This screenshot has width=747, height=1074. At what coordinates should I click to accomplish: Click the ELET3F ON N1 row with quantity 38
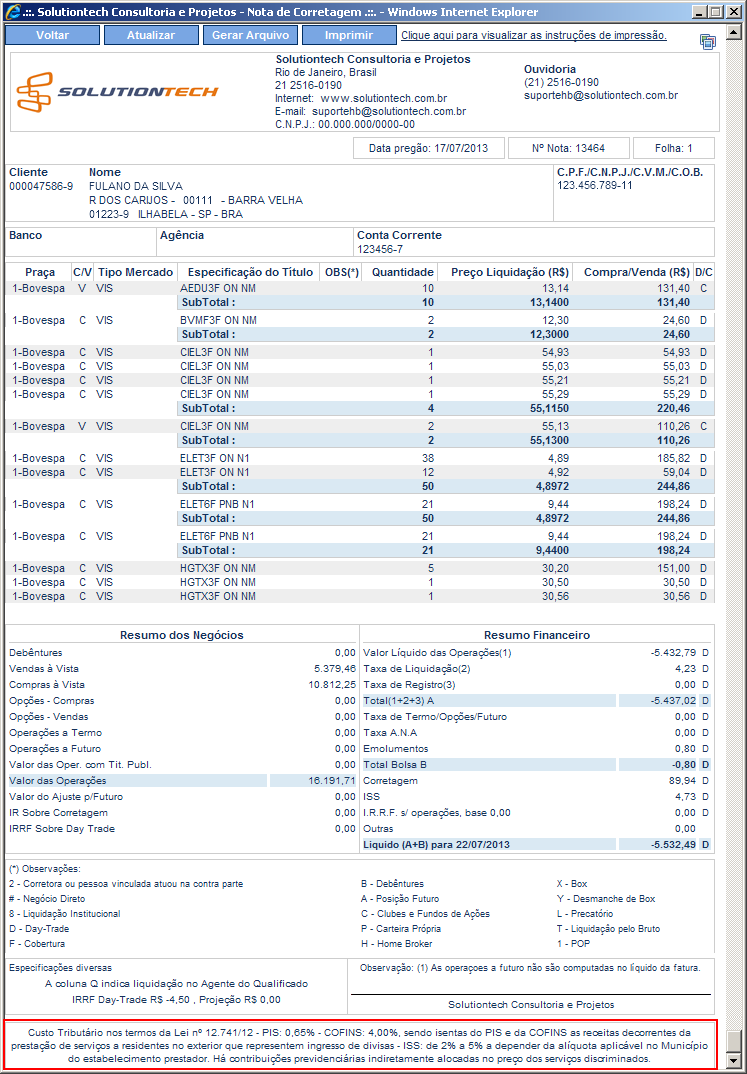tap(360, 458)
